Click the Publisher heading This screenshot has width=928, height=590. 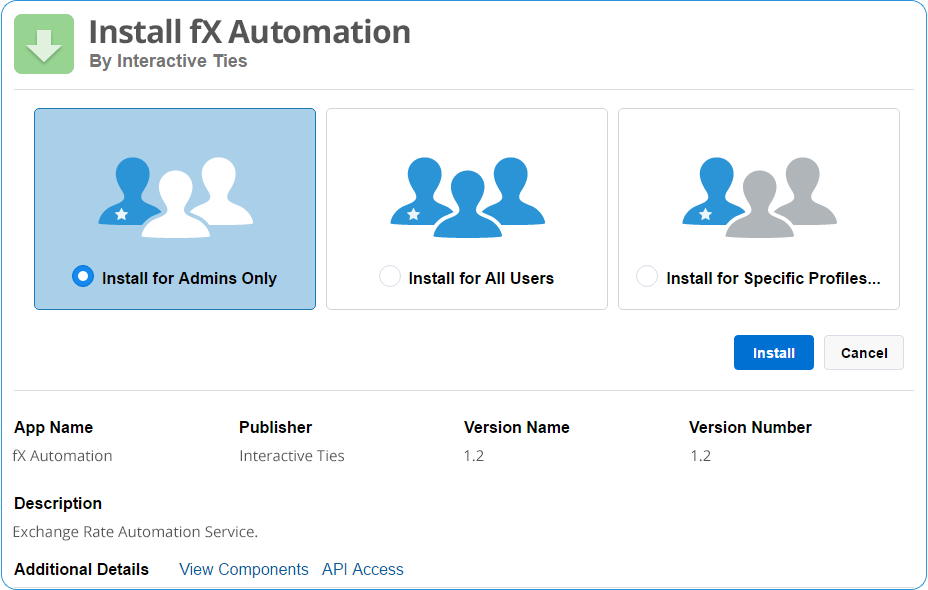click(x=276, y=427)
